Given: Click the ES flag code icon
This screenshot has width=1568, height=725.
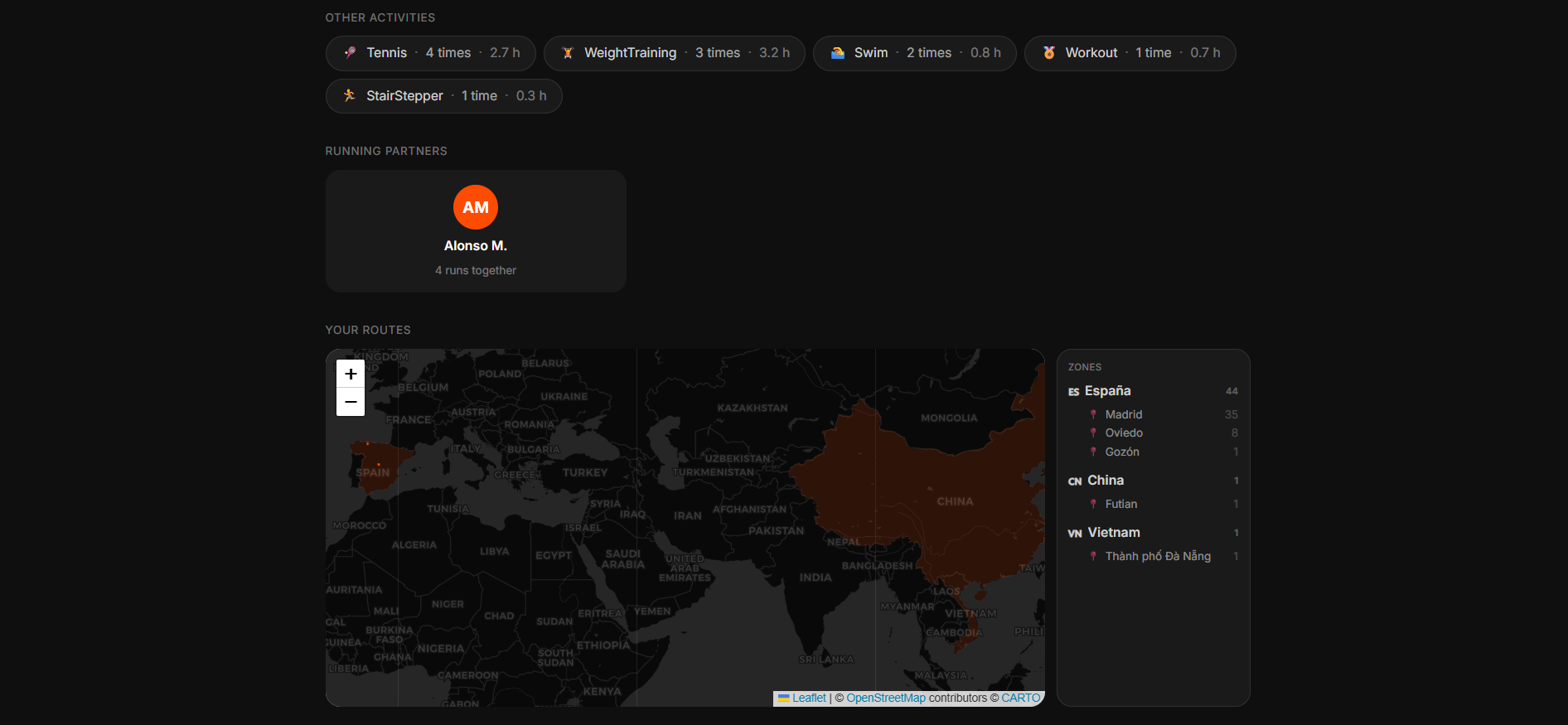Looking at the screenshot, I should 1074,392.
